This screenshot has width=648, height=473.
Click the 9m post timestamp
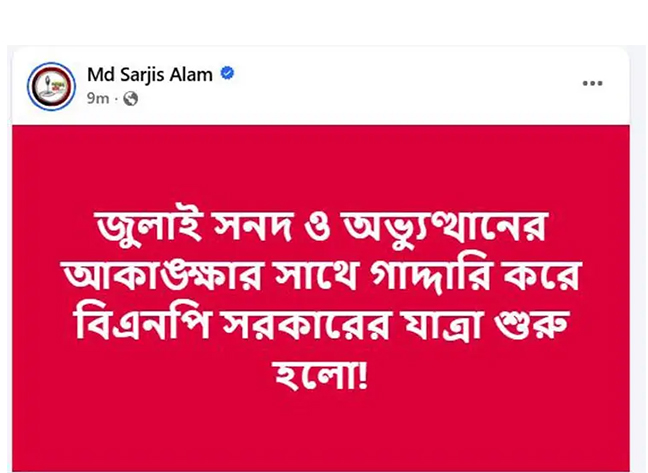tap(98, 99)
